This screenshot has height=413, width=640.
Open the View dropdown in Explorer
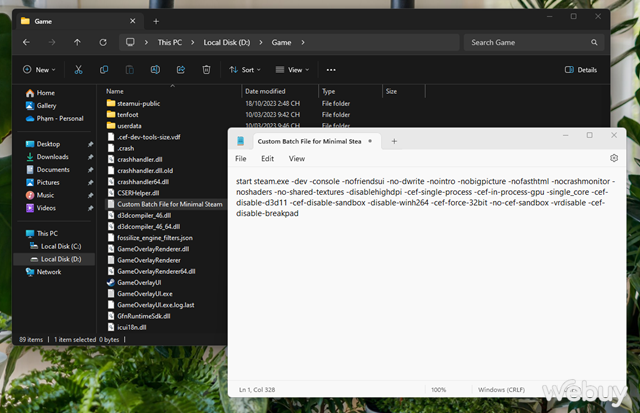(292, 70)
